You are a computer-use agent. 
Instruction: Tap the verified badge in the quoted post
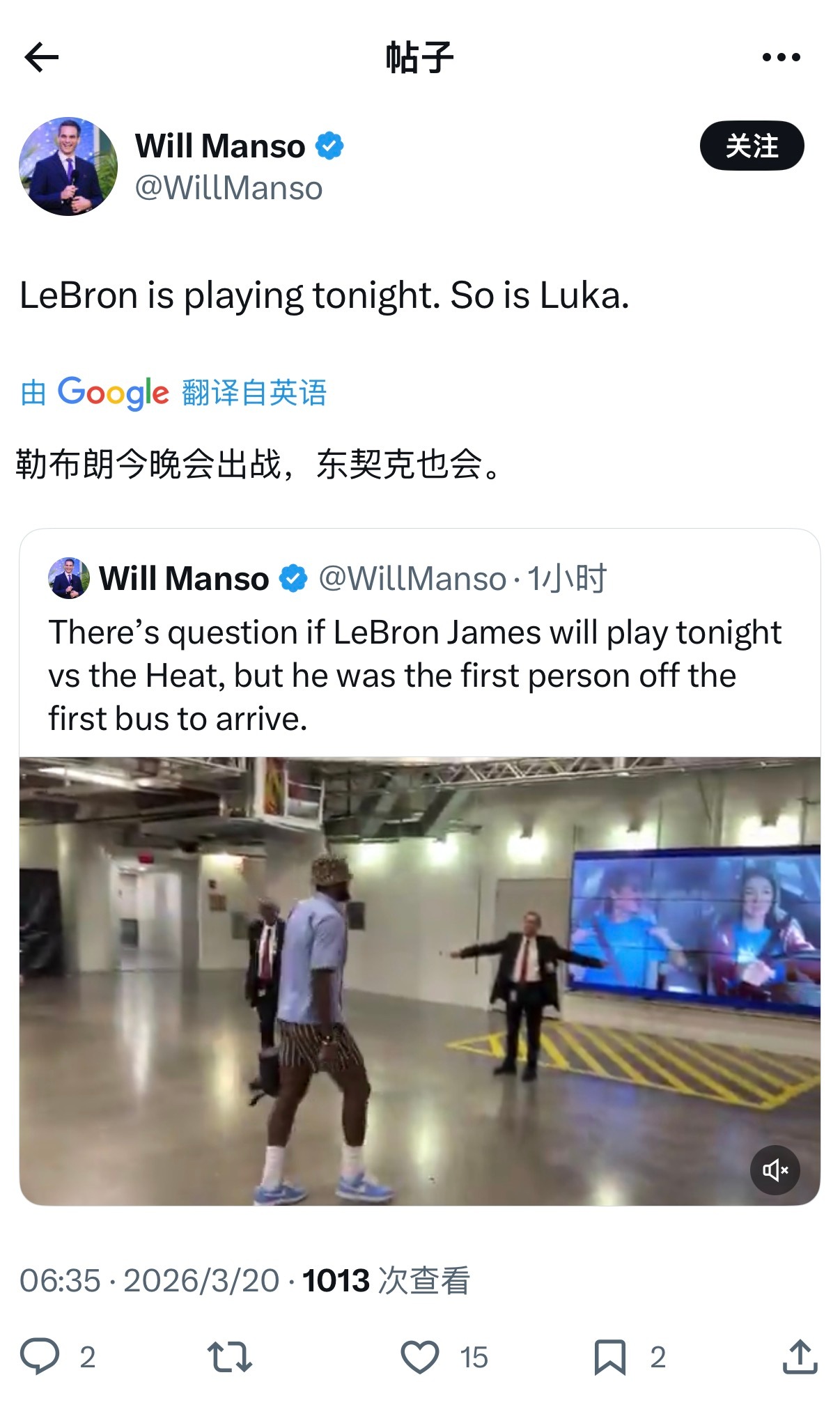point(293,578)
